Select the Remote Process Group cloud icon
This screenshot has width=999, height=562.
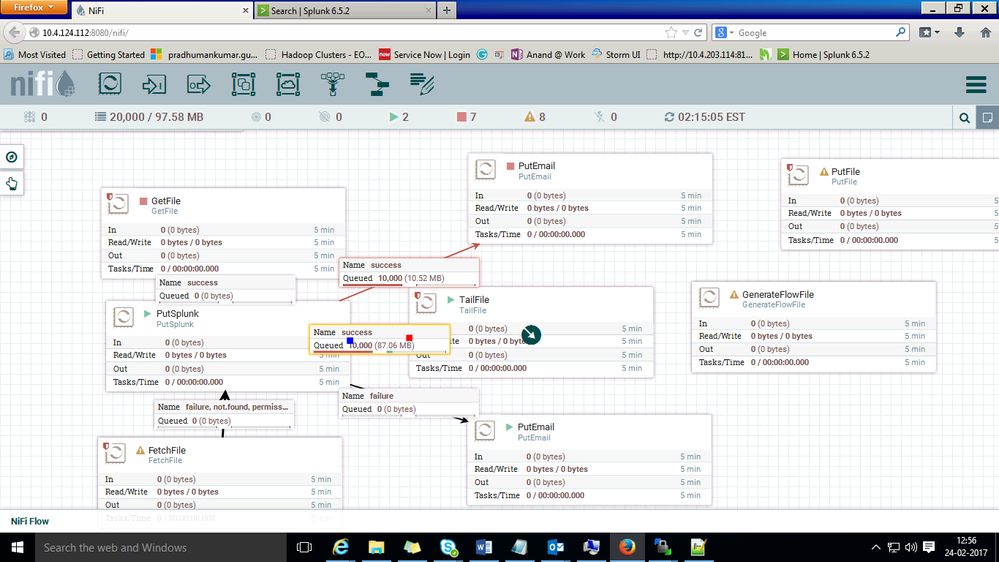point(288,84)
